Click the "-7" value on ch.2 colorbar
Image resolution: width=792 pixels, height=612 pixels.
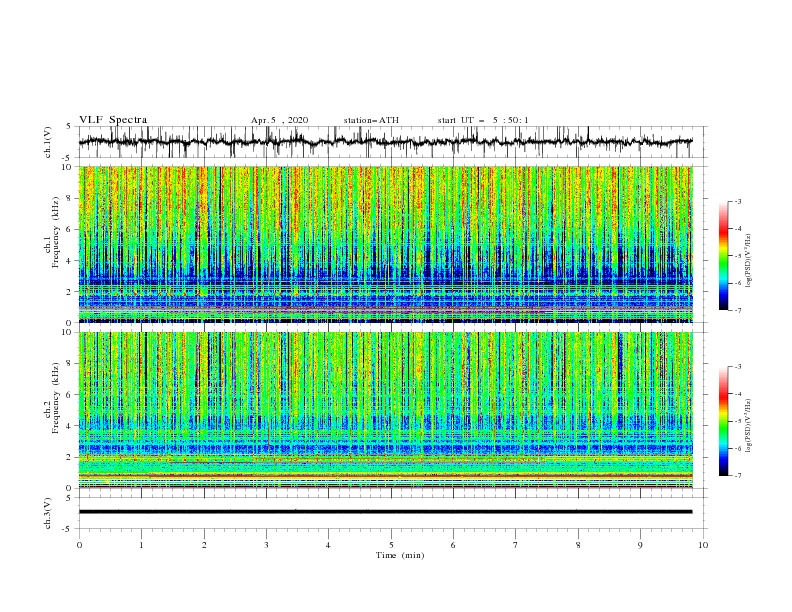click(738, 476)
